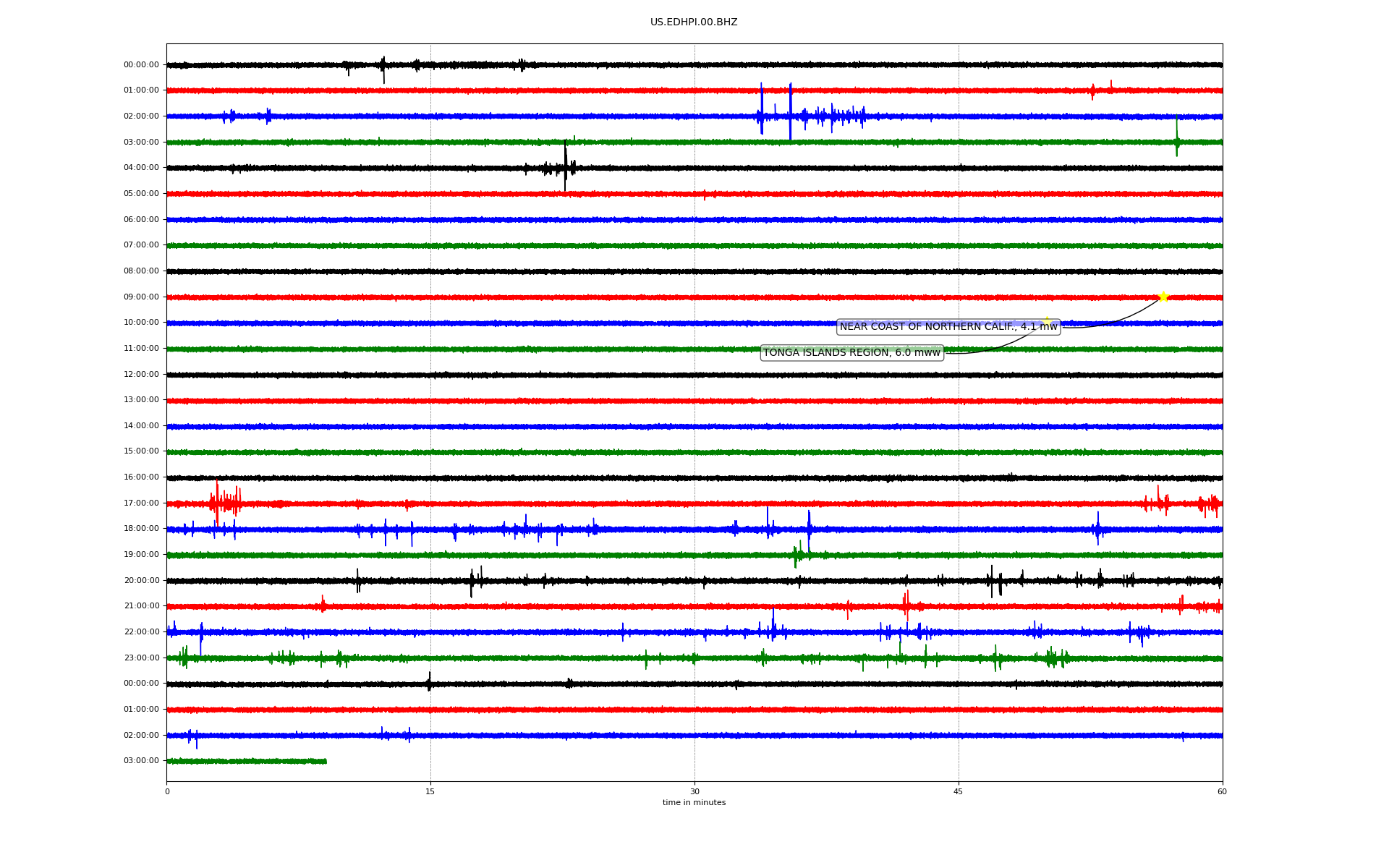The width and height of the screenshot is (1389, 868).
Task: Click the 17:00:00 row label
Action: [141, 503]
